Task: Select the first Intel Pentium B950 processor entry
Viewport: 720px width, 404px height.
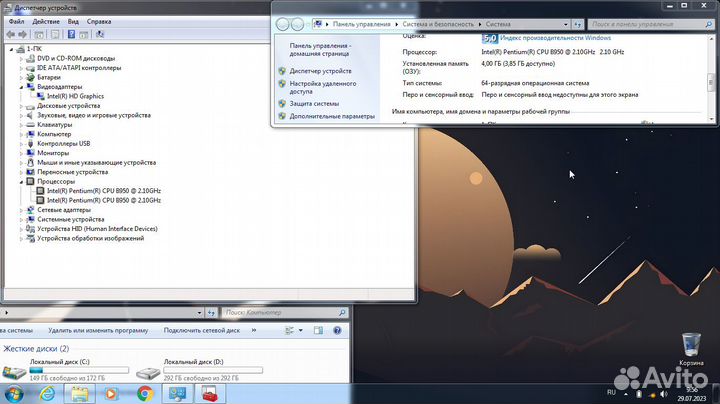Action: pyautogui.click(x=104, y=191)
